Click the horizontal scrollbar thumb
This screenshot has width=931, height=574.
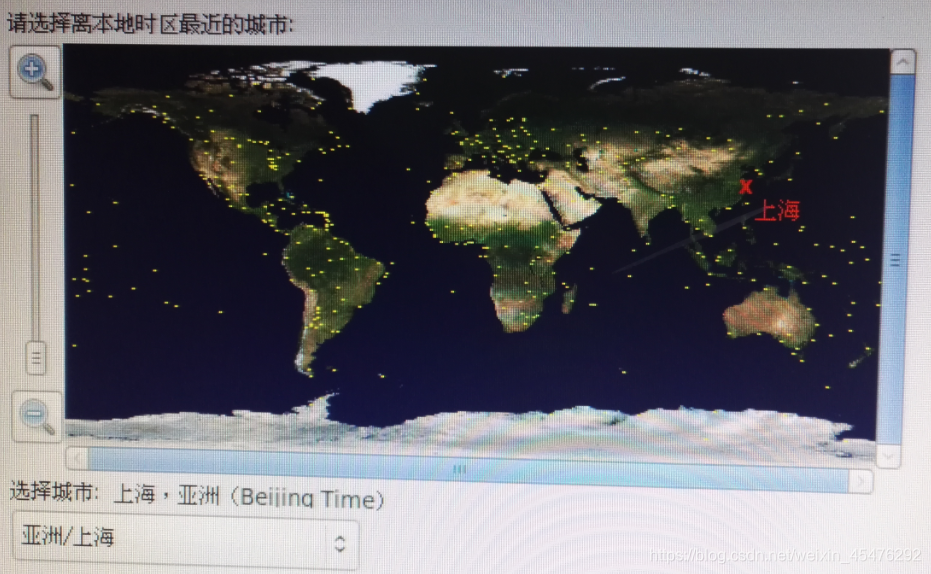[468, 470]
